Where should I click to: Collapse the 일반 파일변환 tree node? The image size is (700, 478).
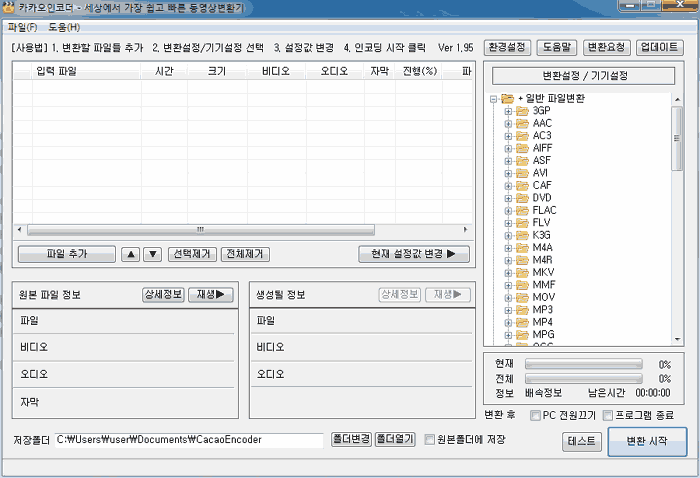(493, 99)
